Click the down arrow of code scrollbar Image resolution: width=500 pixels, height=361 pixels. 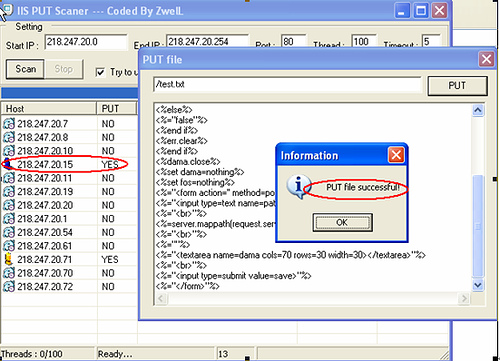(x=478, y=285)
